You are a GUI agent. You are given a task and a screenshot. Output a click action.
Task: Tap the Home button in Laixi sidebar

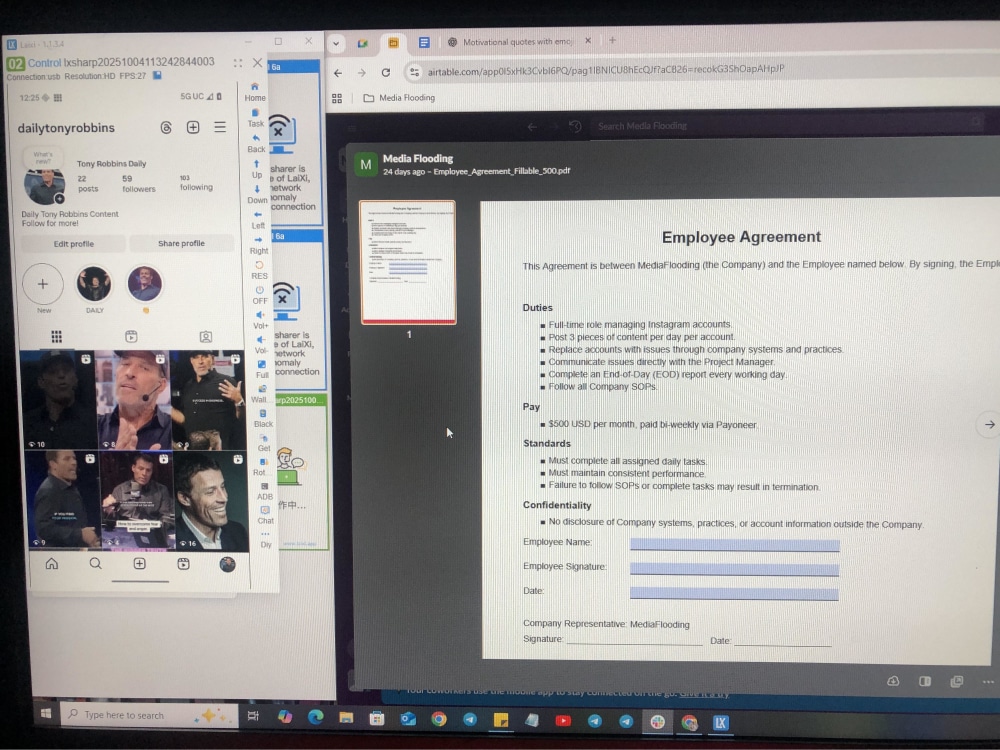pyautogui.click(x=254, y=92)
